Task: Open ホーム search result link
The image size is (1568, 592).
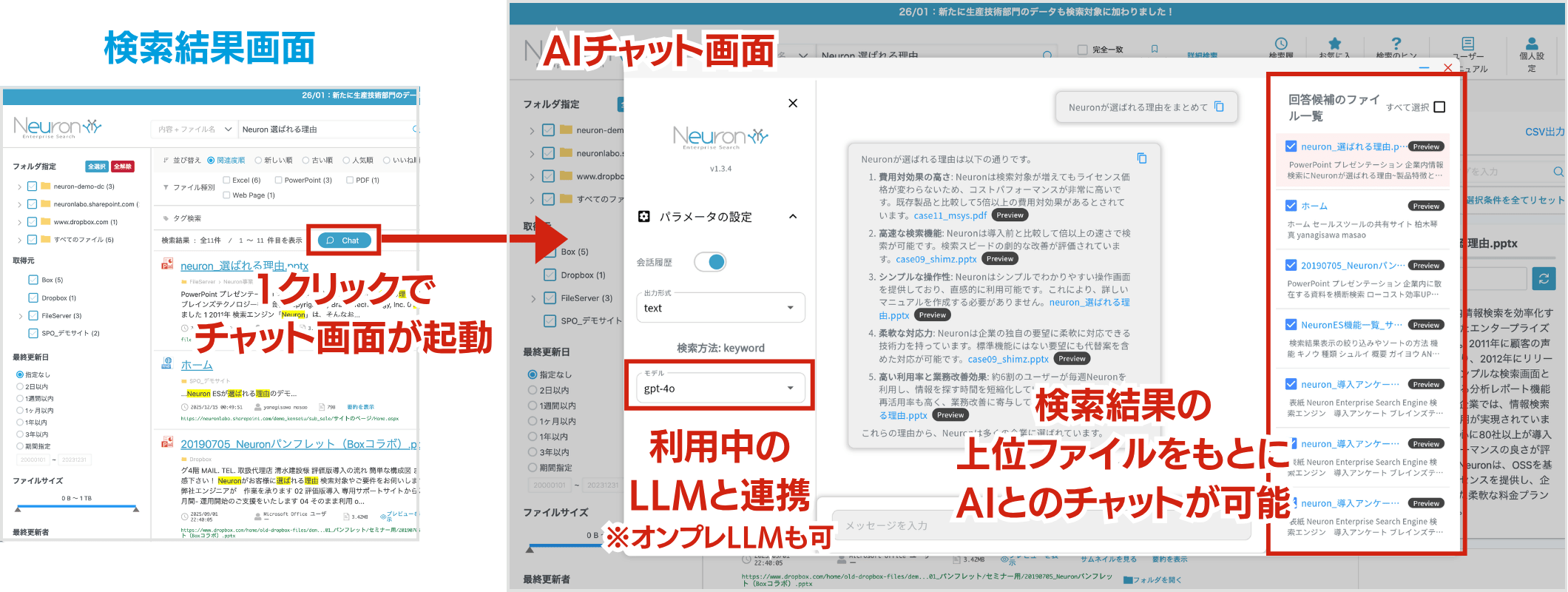Action: click(197, 365)
